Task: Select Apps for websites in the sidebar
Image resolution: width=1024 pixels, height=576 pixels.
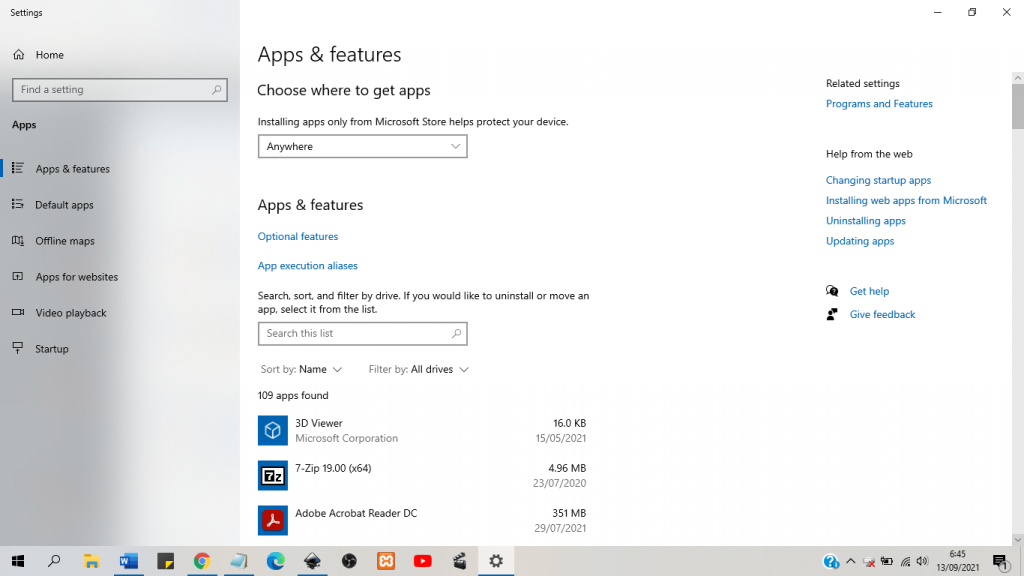Action: (76, 276)
